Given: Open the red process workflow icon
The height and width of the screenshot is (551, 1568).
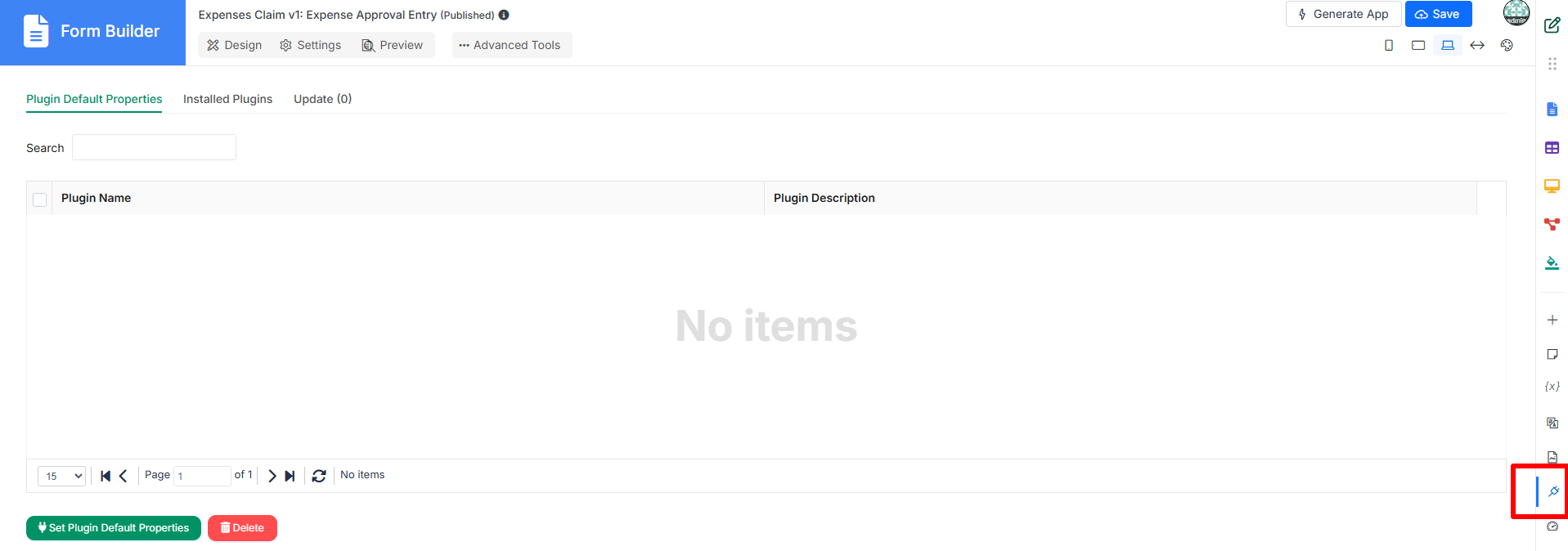Looking at the screenshot, I should (1552, 224).
